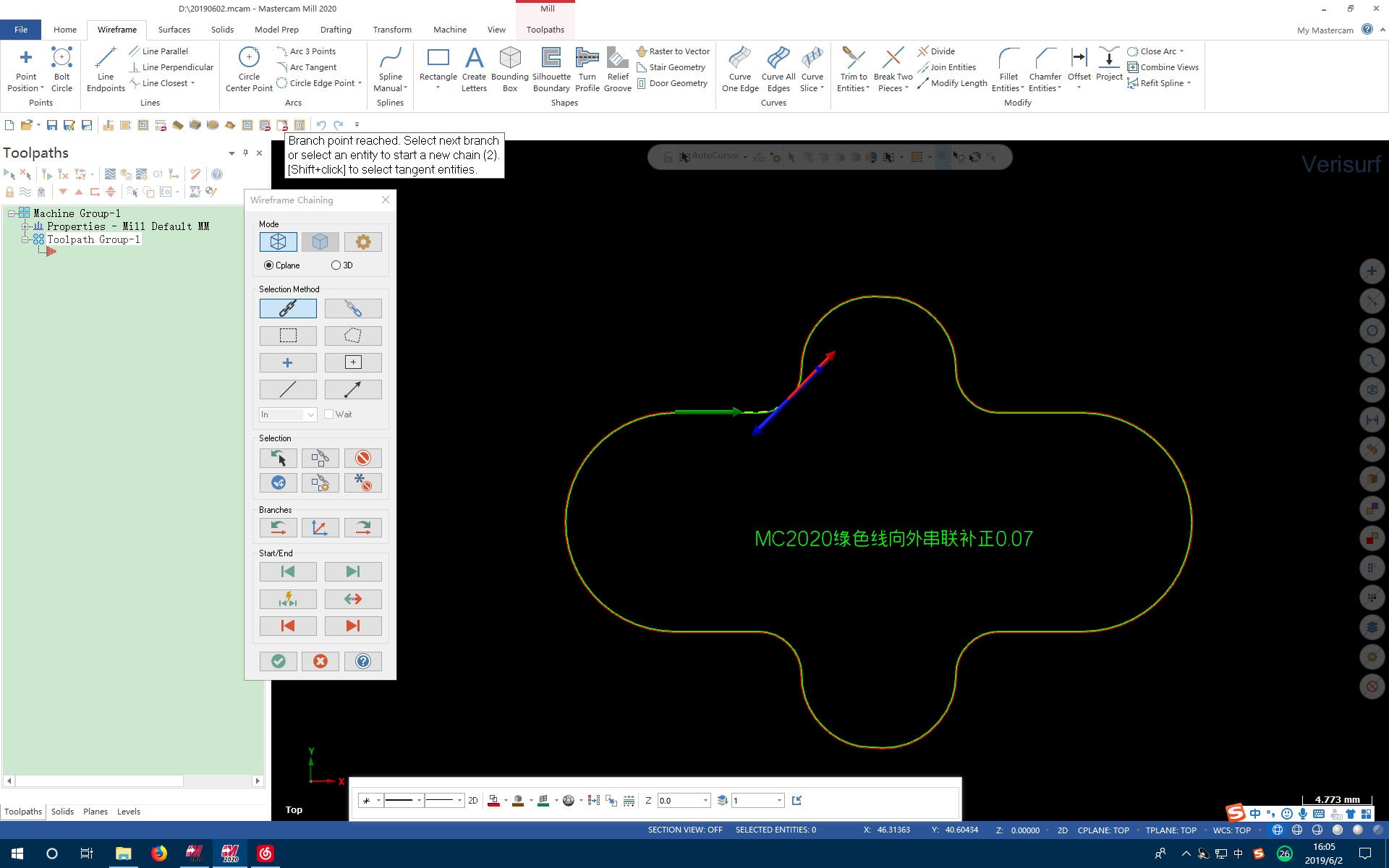Open Firefox from the taskbar
The height and width of the screenshot is (868, 1389).
coord(158,854)
